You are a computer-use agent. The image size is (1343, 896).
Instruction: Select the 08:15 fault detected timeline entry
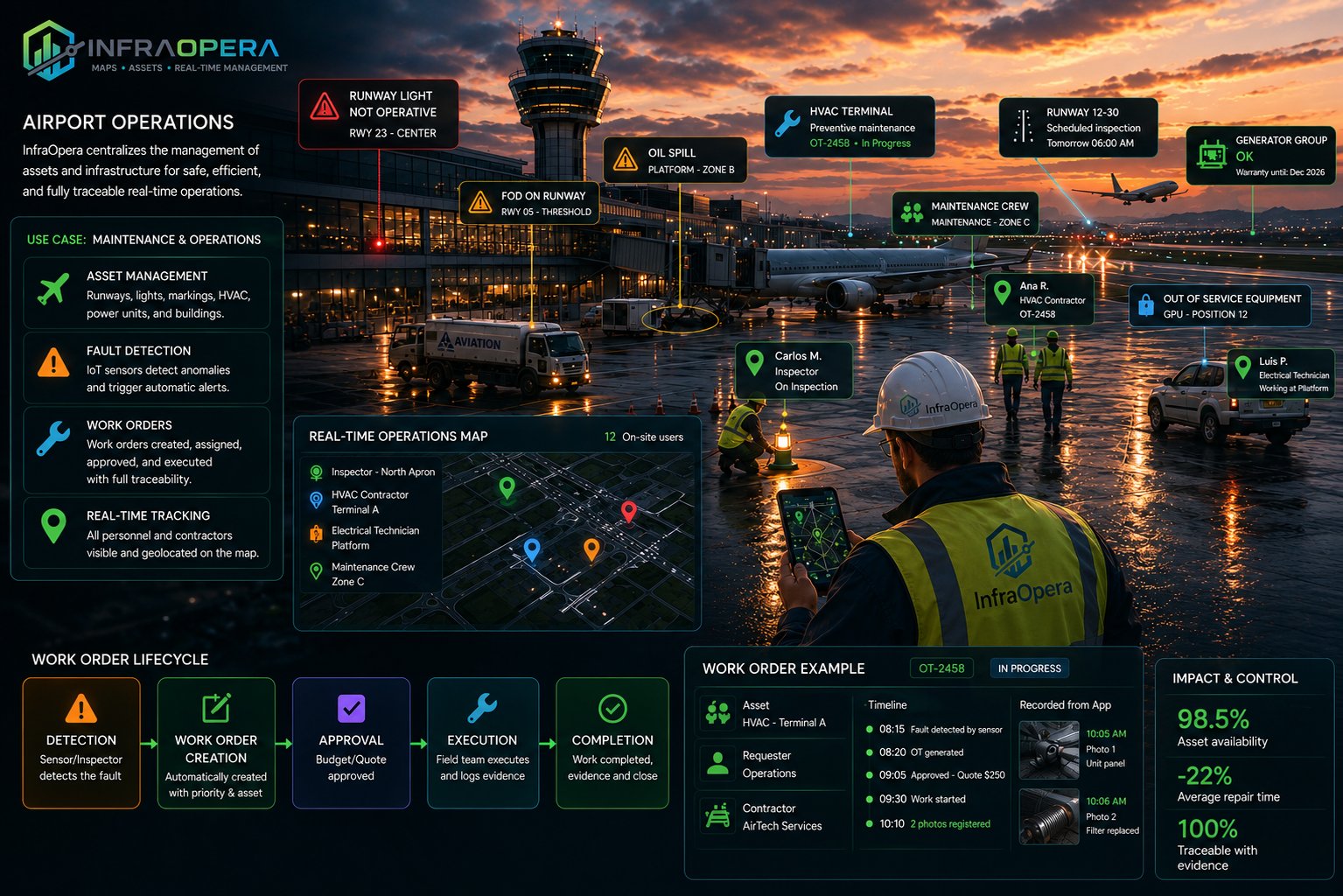[934, 730]
